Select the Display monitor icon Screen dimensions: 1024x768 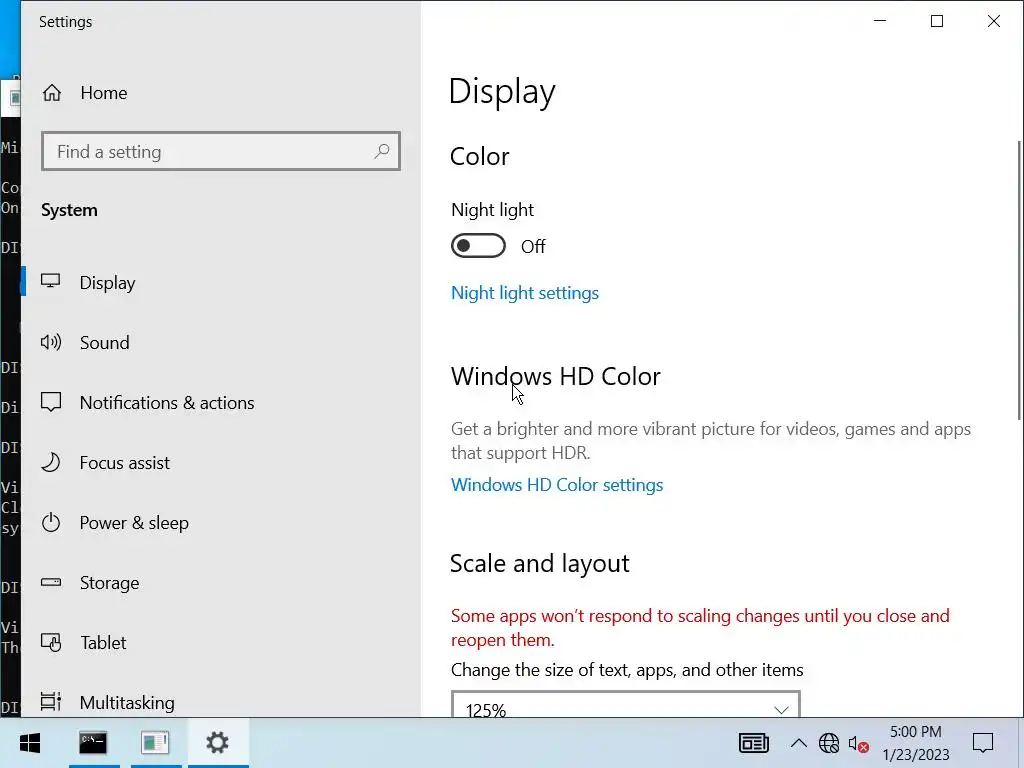pos(50,281)
